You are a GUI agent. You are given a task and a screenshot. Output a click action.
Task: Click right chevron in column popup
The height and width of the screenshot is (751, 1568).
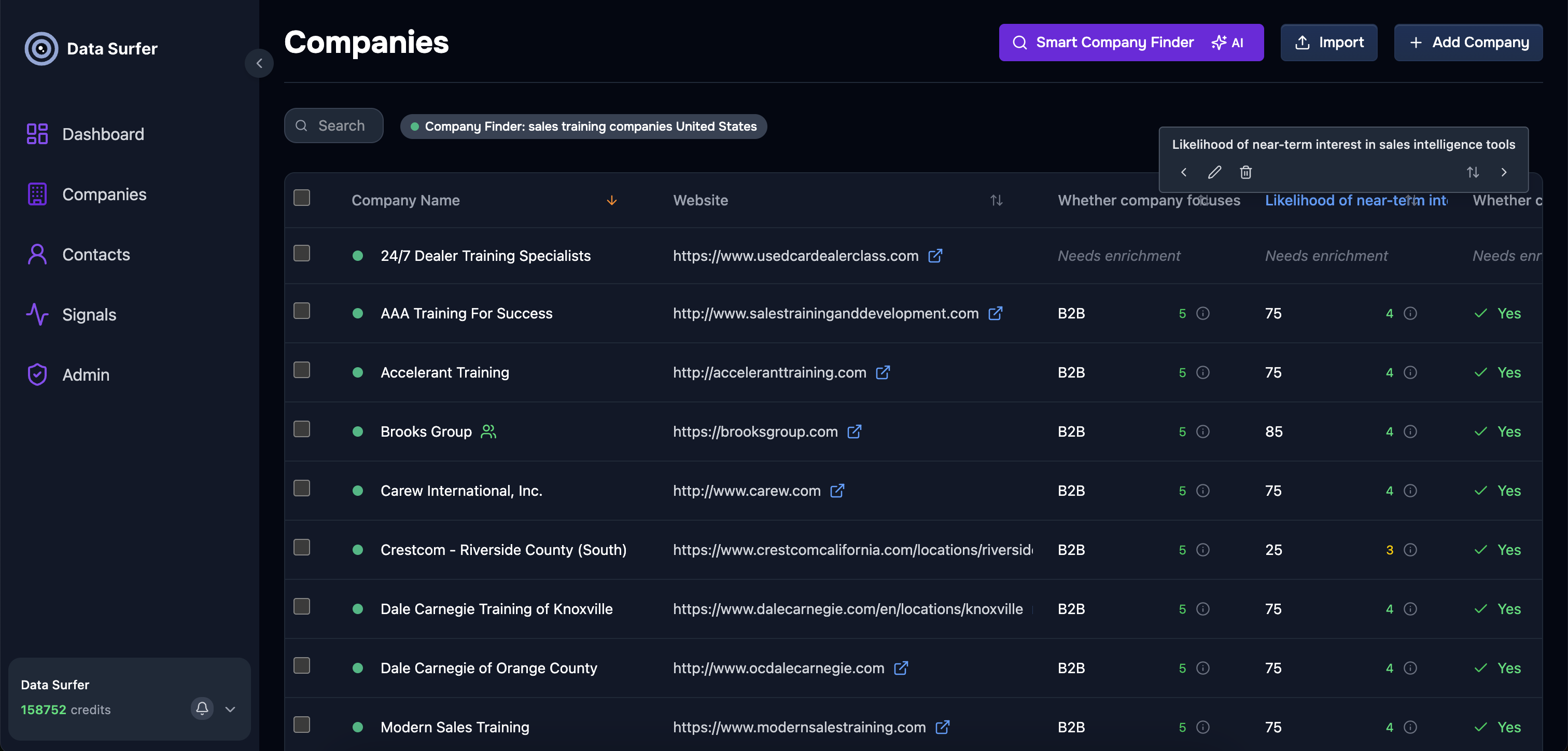(1504, 172)
